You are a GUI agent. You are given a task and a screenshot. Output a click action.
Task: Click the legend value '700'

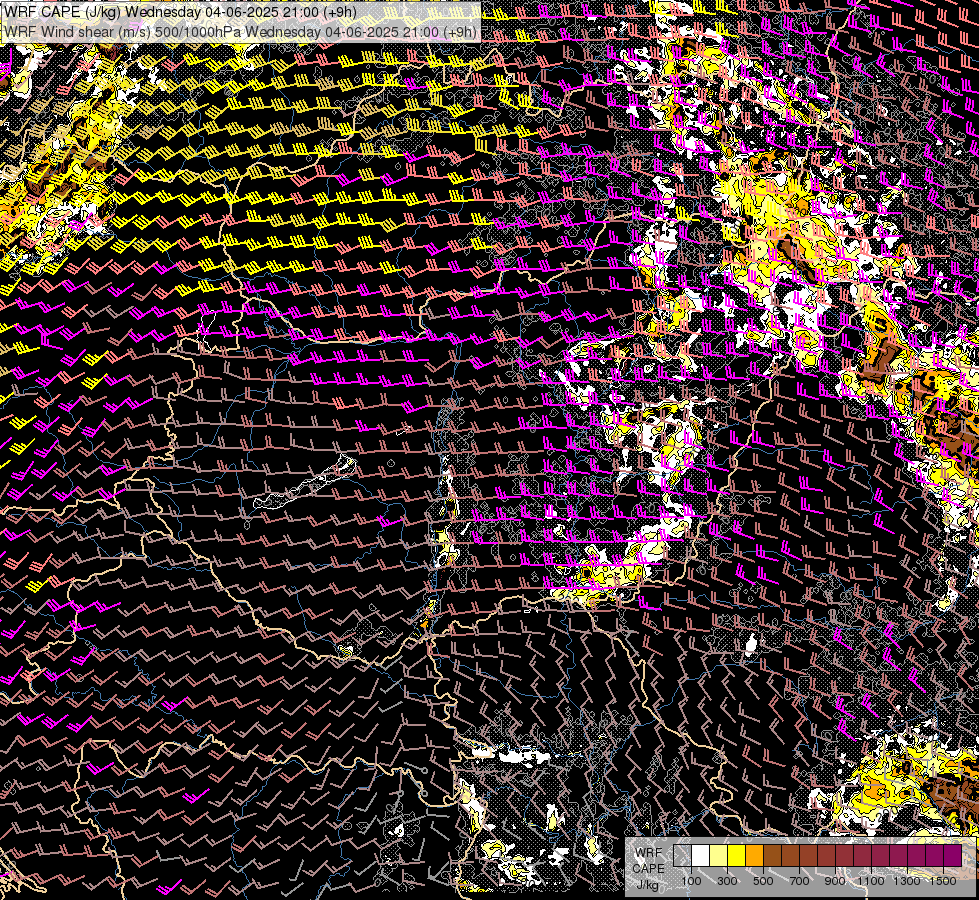799,881
